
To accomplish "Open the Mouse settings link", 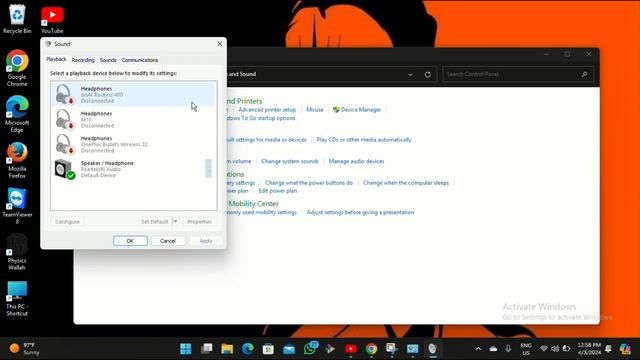I will click(x=315, y=110).
